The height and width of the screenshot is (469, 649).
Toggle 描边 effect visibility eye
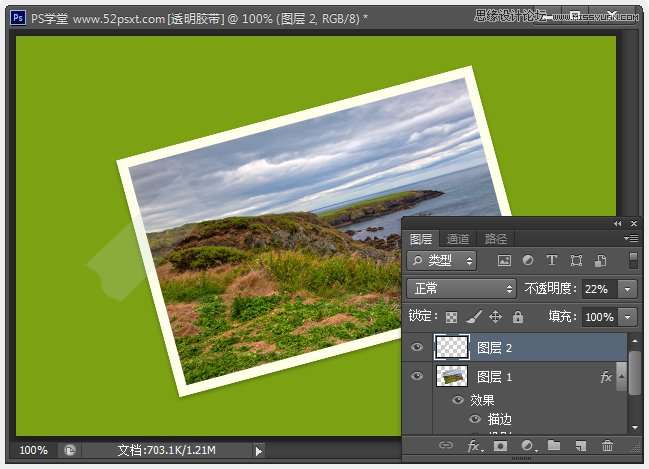click(x=474, y=420)
